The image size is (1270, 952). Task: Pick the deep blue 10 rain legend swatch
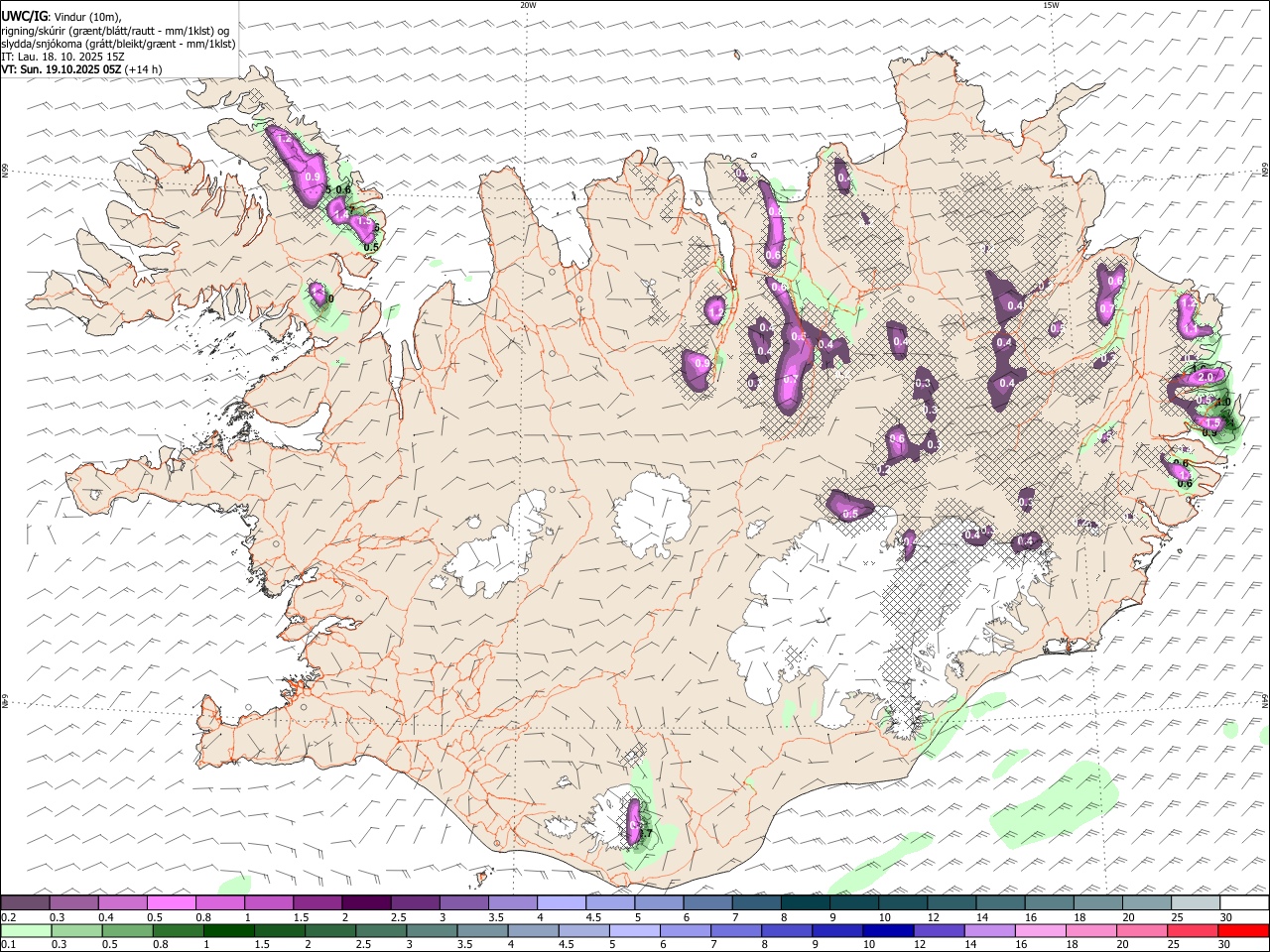pos(888,931)
